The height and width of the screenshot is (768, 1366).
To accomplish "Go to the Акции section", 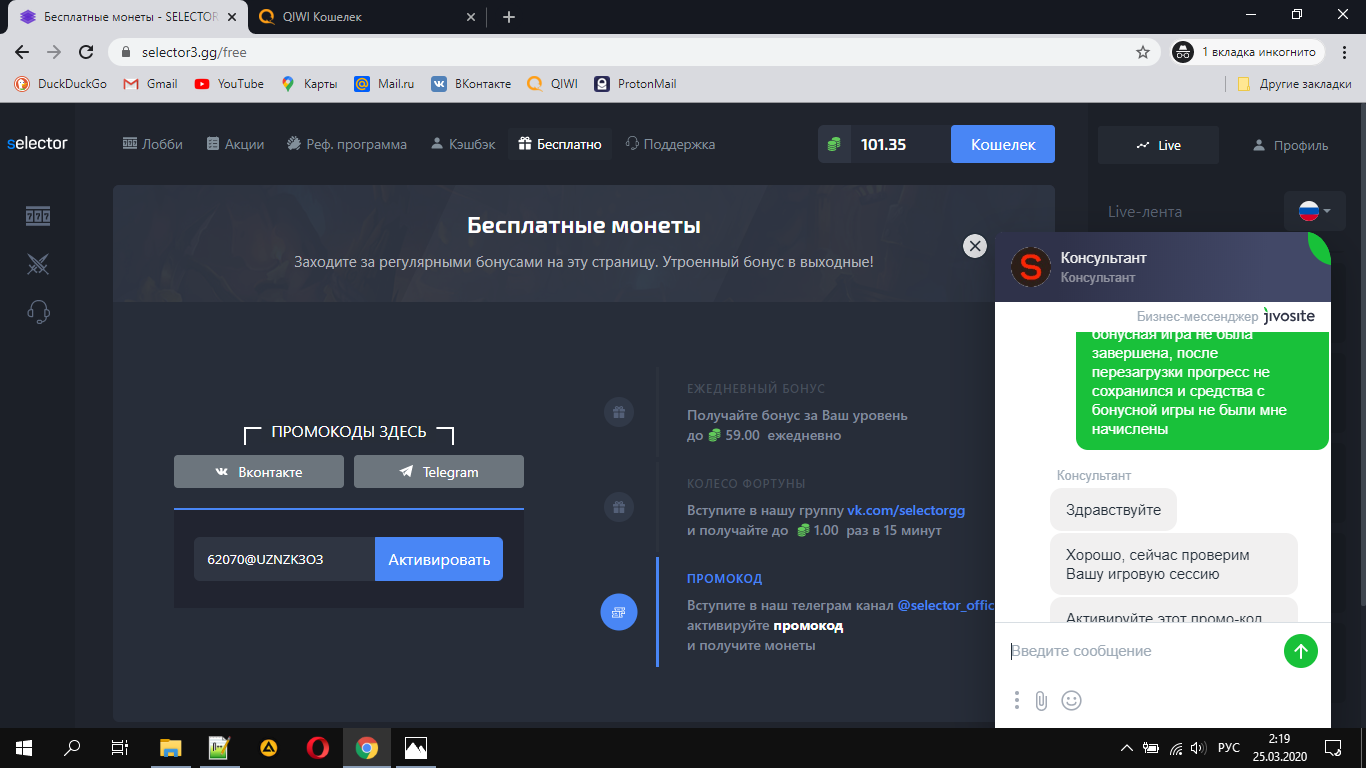I will click(236, 144).
